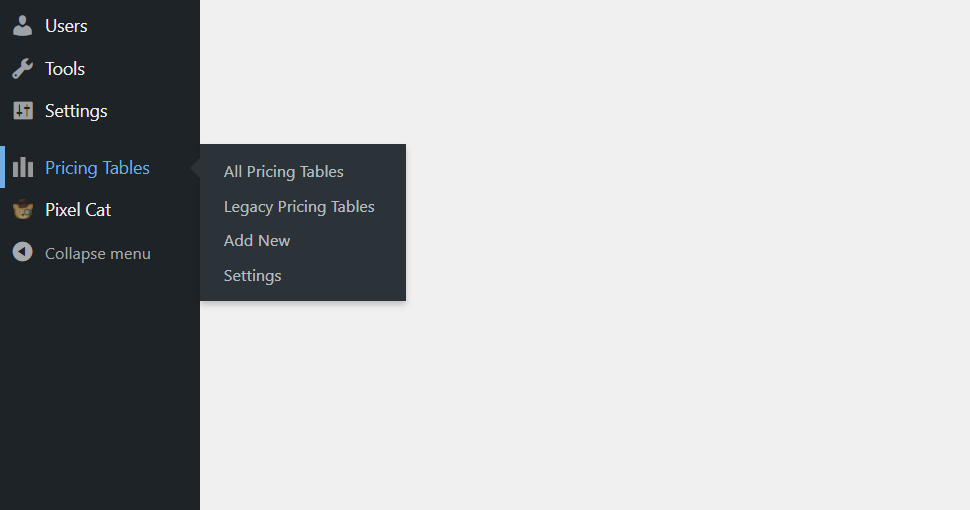This screenshot has height=510, width=970.
Task: Open All Pricing Tables submenu item
Action: [x=283, y=171]
